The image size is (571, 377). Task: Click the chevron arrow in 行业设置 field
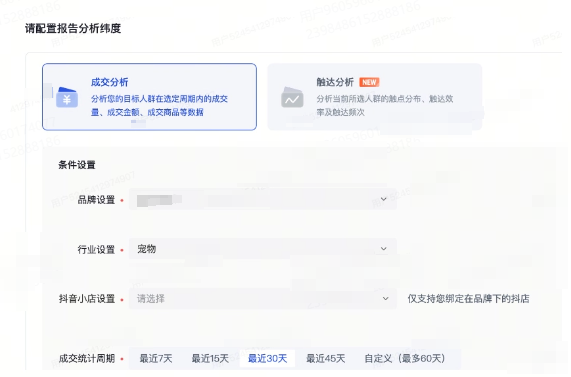pyautogui.click(x=383, y=248)
